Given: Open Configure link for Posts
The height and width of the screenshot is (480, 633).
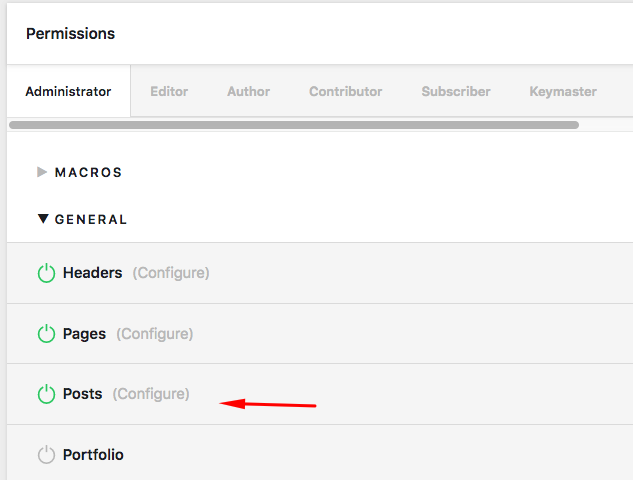Looking at the screenshot, I should pyautogui.click(x=151, y=394).
